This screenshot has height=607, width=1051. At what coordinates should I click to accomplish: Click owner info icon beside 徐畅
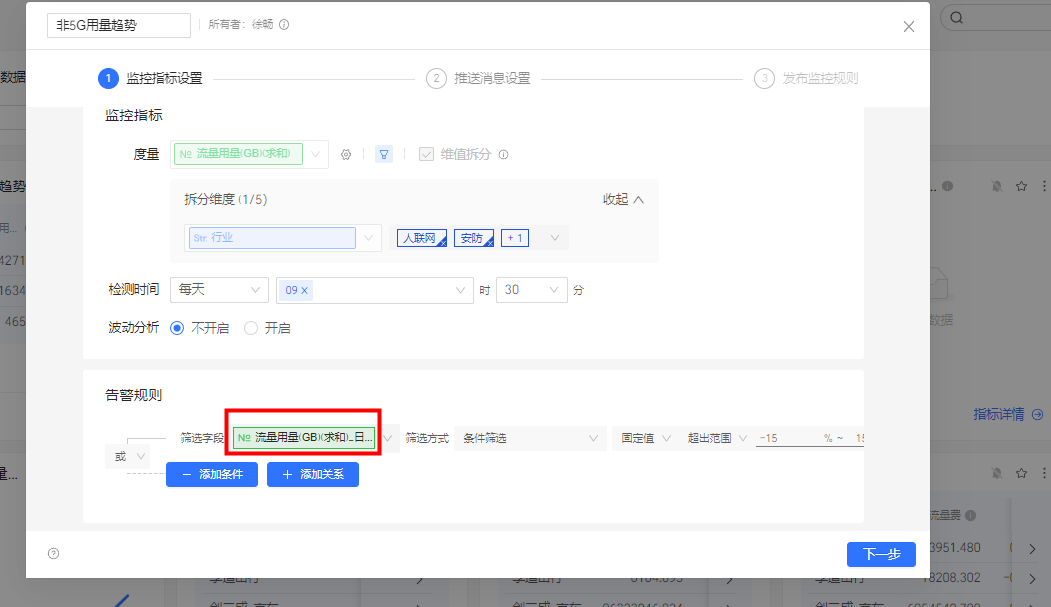[284, 26]
